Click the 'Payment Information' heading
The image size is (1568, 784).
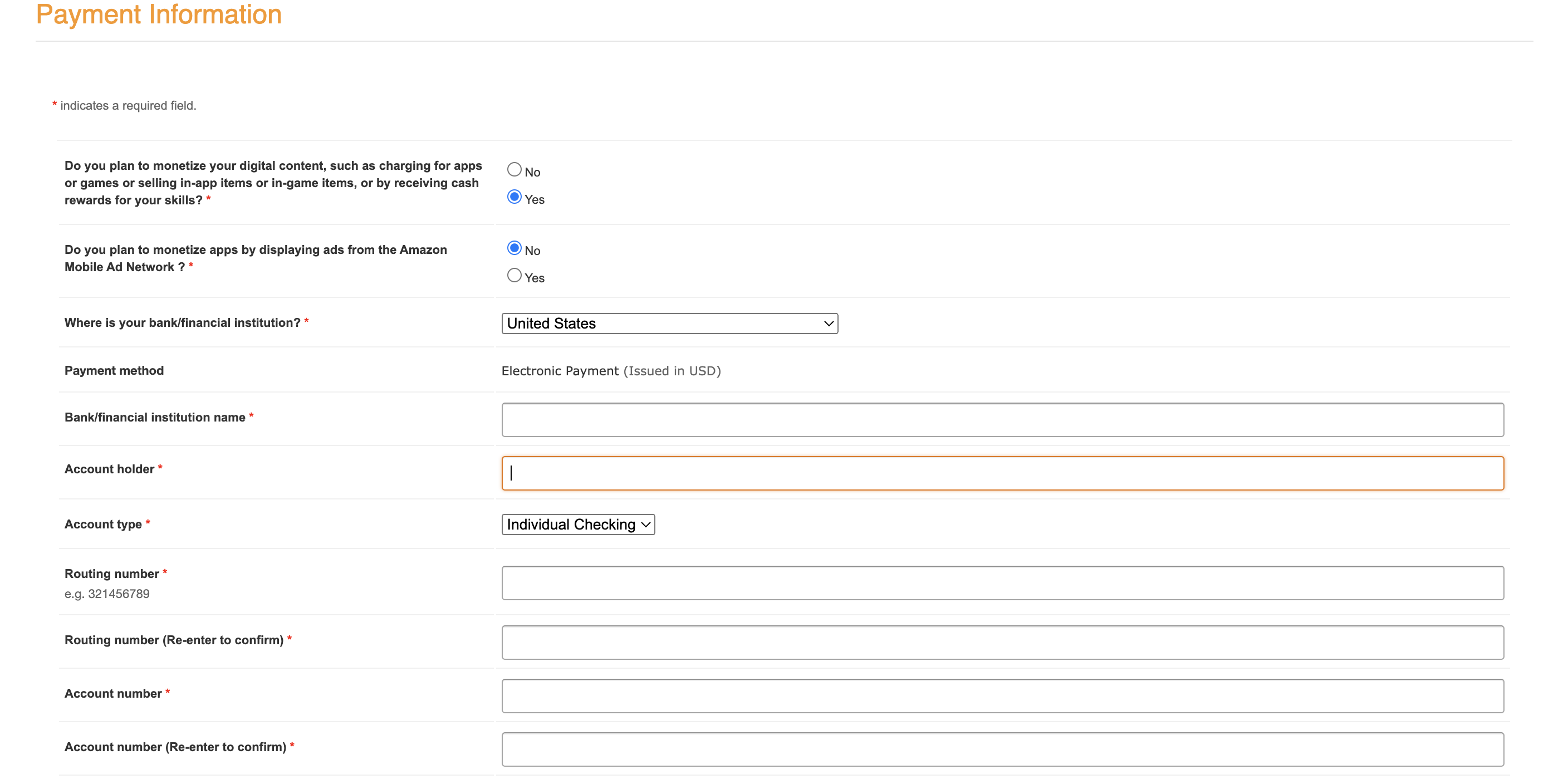[x=159, y=14]
